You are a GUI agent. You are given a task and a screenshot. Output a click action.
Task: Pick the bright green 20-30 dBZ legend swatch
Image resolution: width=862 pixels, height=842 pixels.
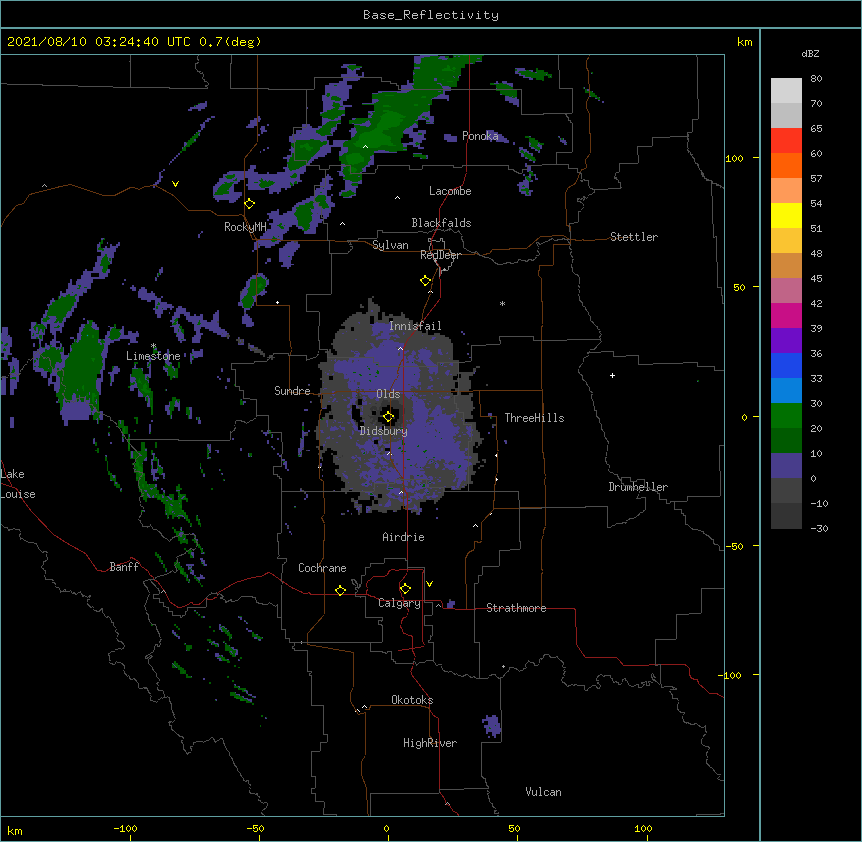786,416
